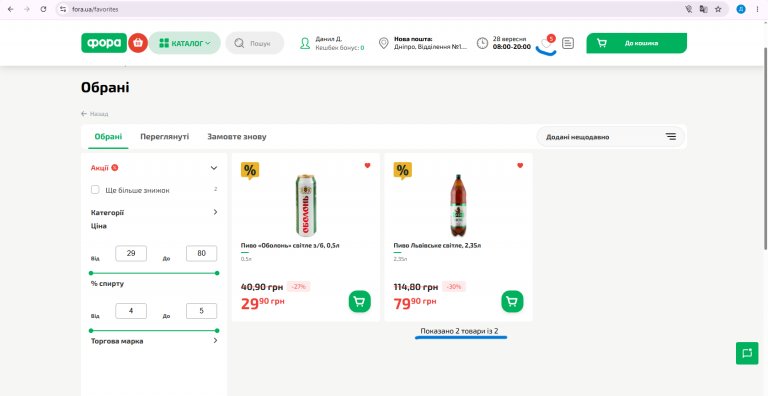
Task: Click the price slider right handle
Action: click(217, 273)
